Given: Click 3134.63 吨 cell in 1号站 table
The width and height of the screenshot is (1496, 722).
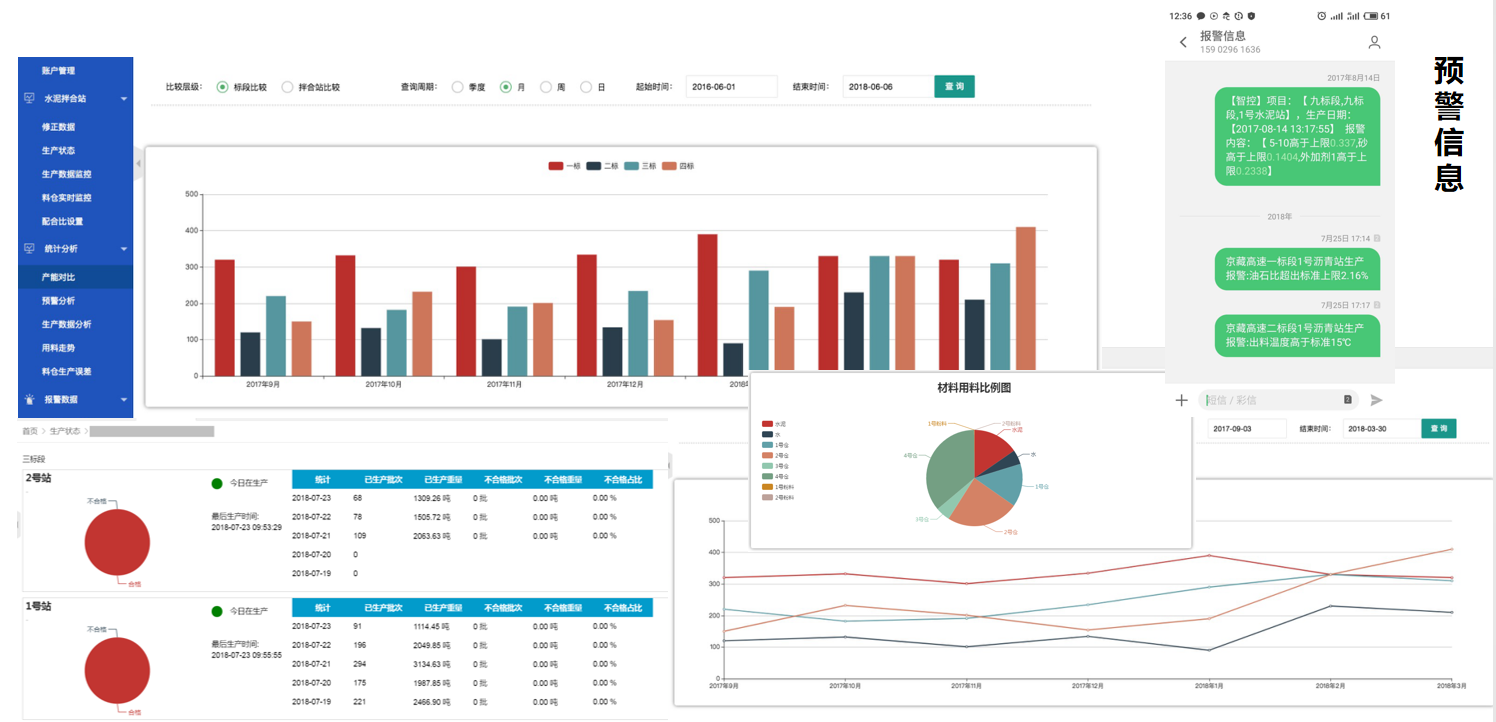Looking at the screenshot, I should pos(433,664).
